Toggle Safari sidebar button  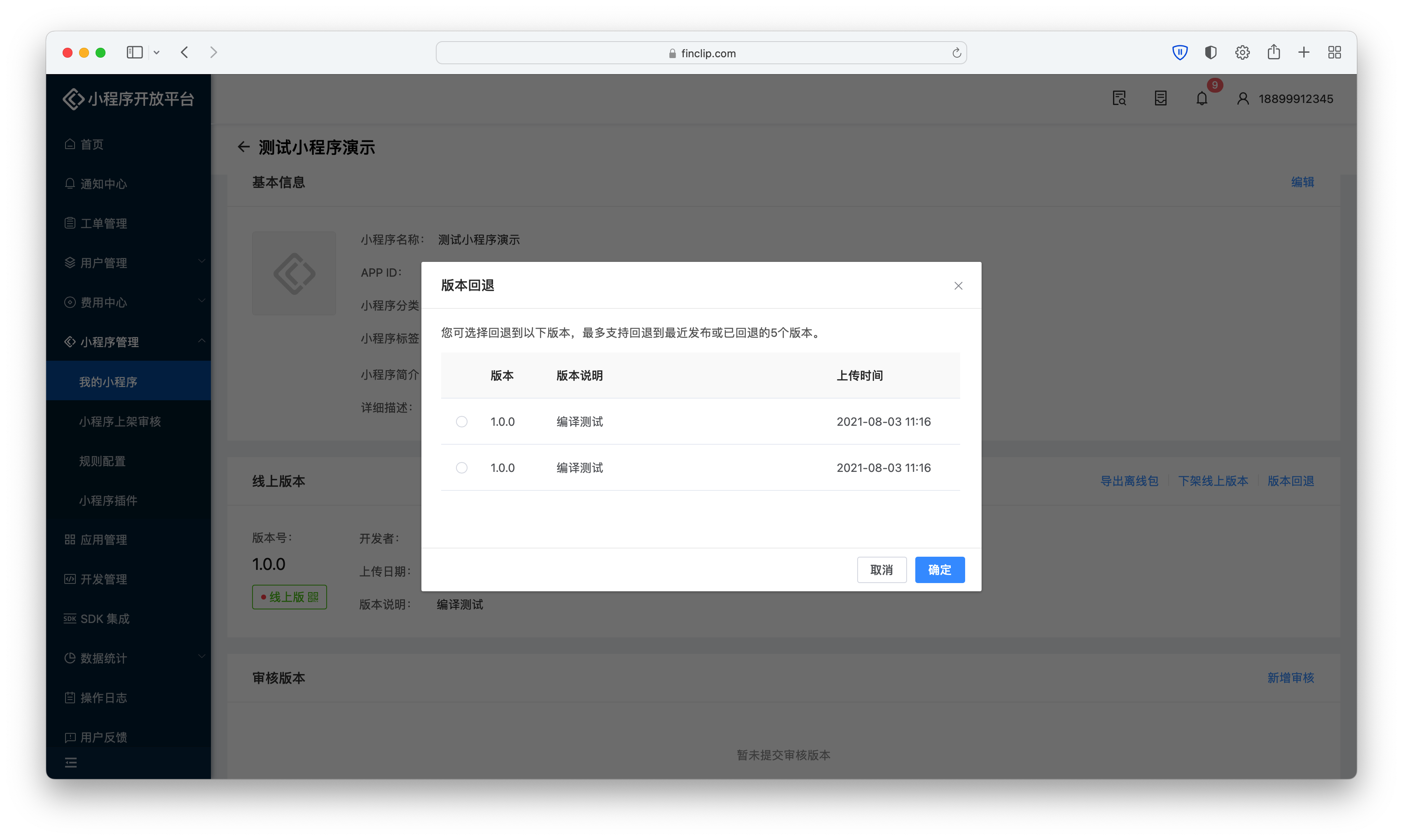[134, 53]
